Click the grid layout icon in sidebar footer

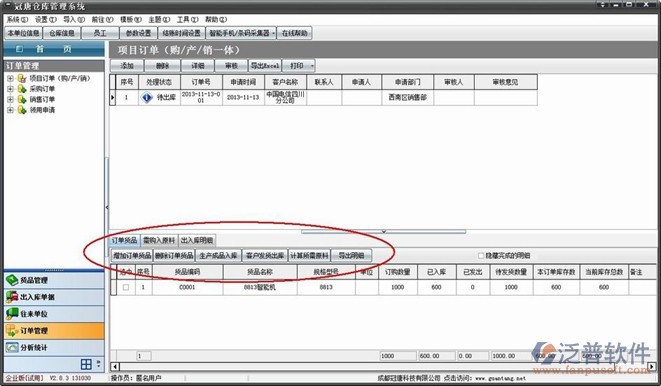(86, 364)
